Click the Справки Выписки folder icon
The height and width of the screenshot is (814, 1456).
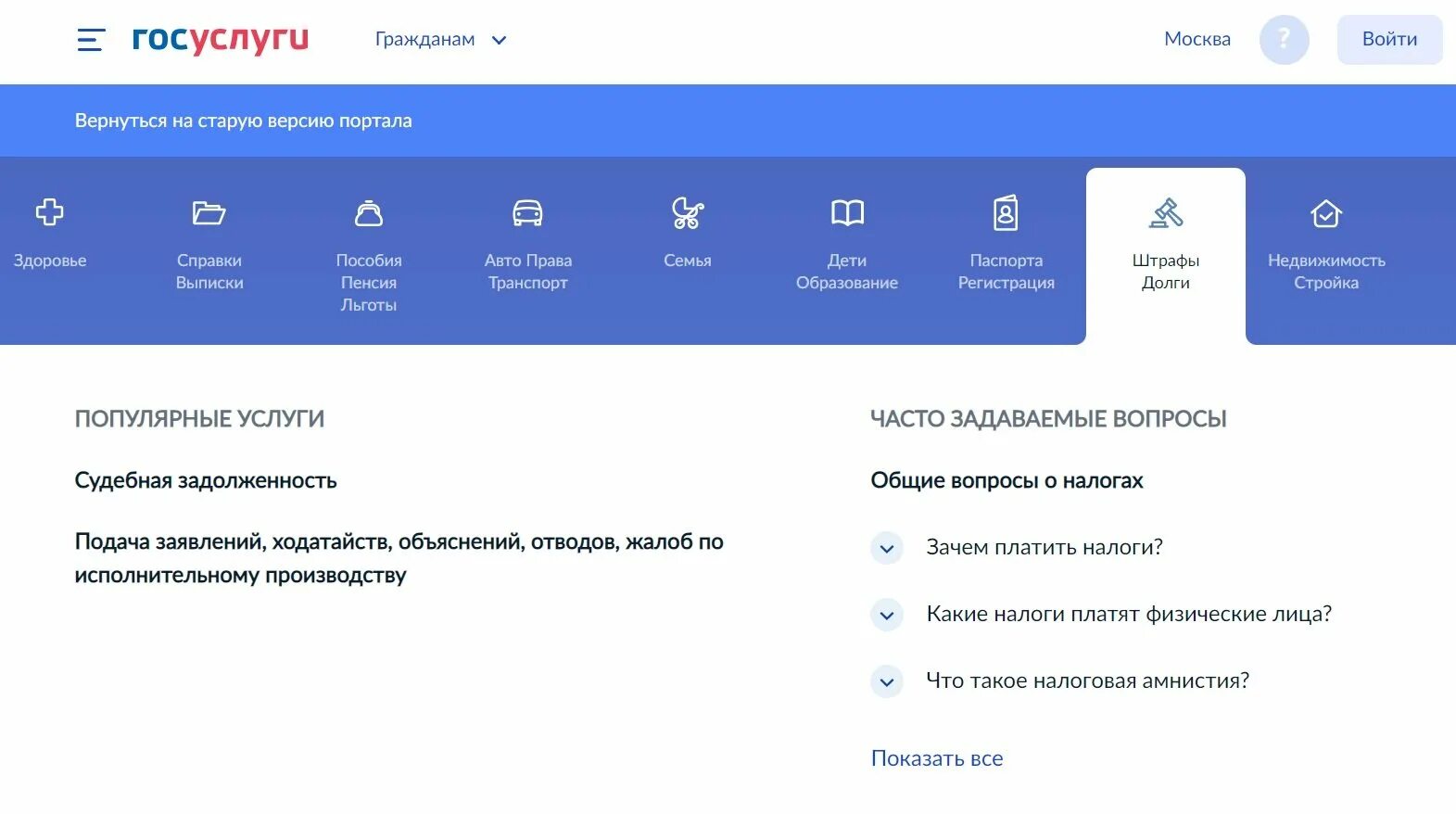pos(209,213)
